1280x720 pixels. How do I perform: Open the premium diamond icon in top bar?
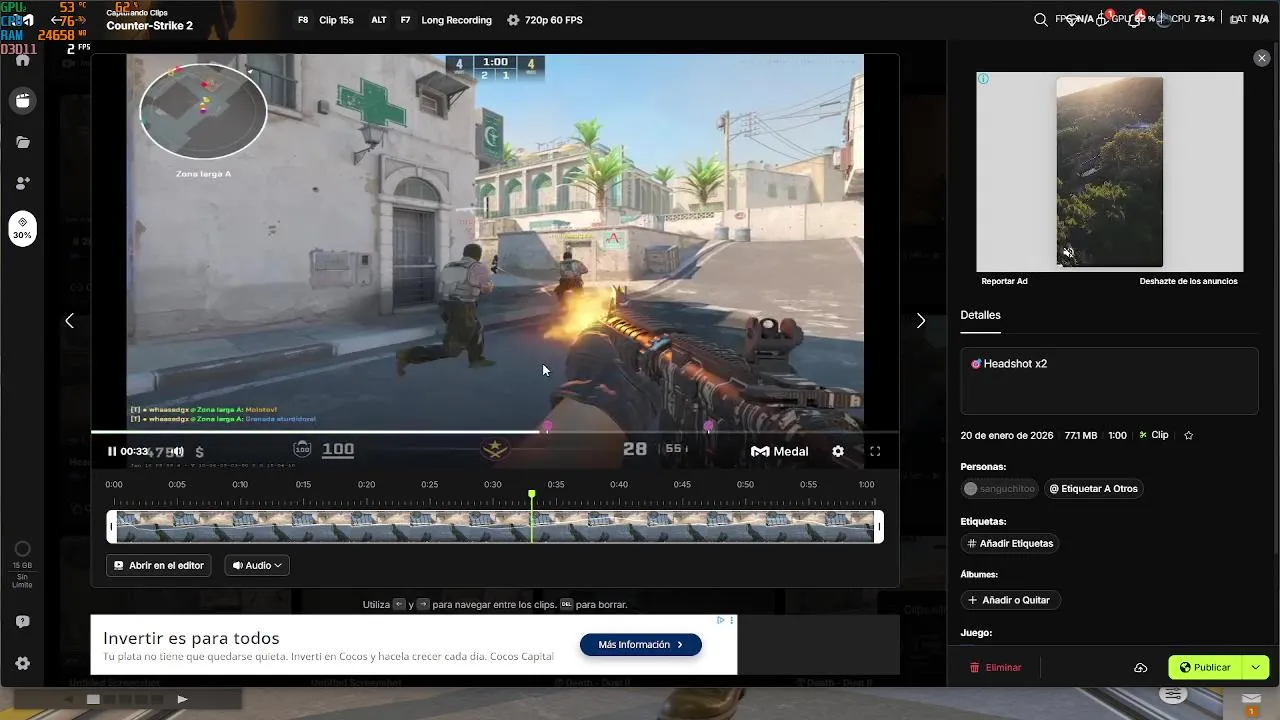click(x=1072, y=20)
